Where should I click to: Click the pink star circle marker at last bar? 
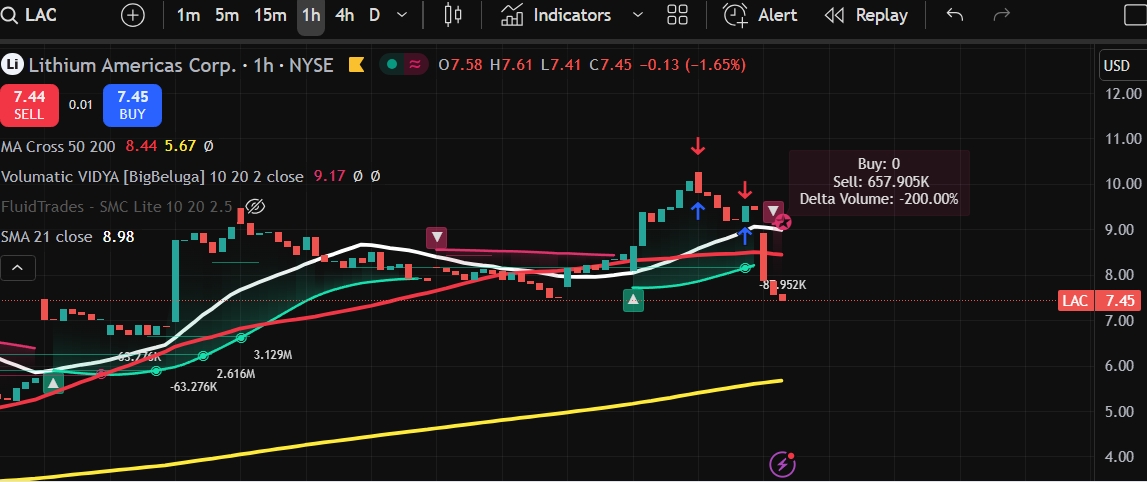click(783, 222)
